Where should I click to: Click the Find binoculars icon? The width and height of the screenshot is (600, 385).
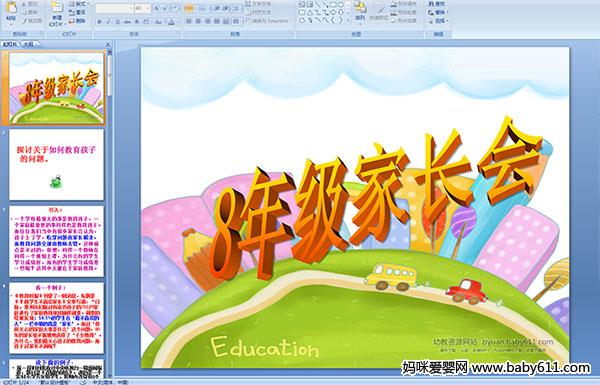(431, 4)
